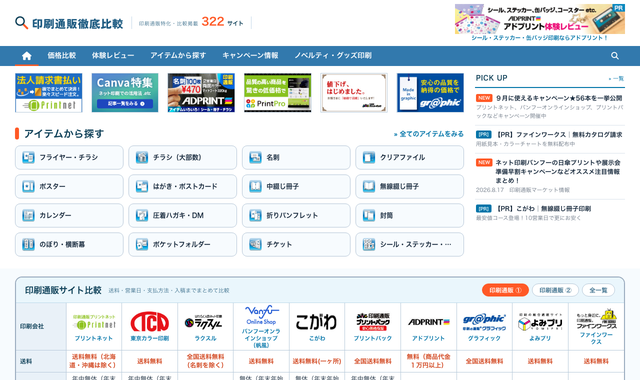Click 全てのアイテムをみる link

(x=429, y=134)
